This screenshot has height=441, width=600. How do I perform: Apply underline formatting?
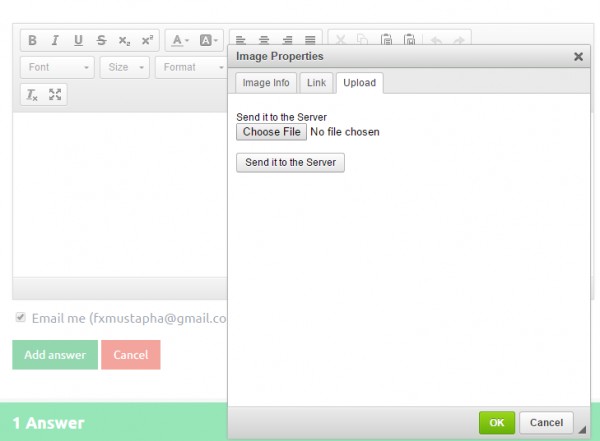[x=78, y=41]
